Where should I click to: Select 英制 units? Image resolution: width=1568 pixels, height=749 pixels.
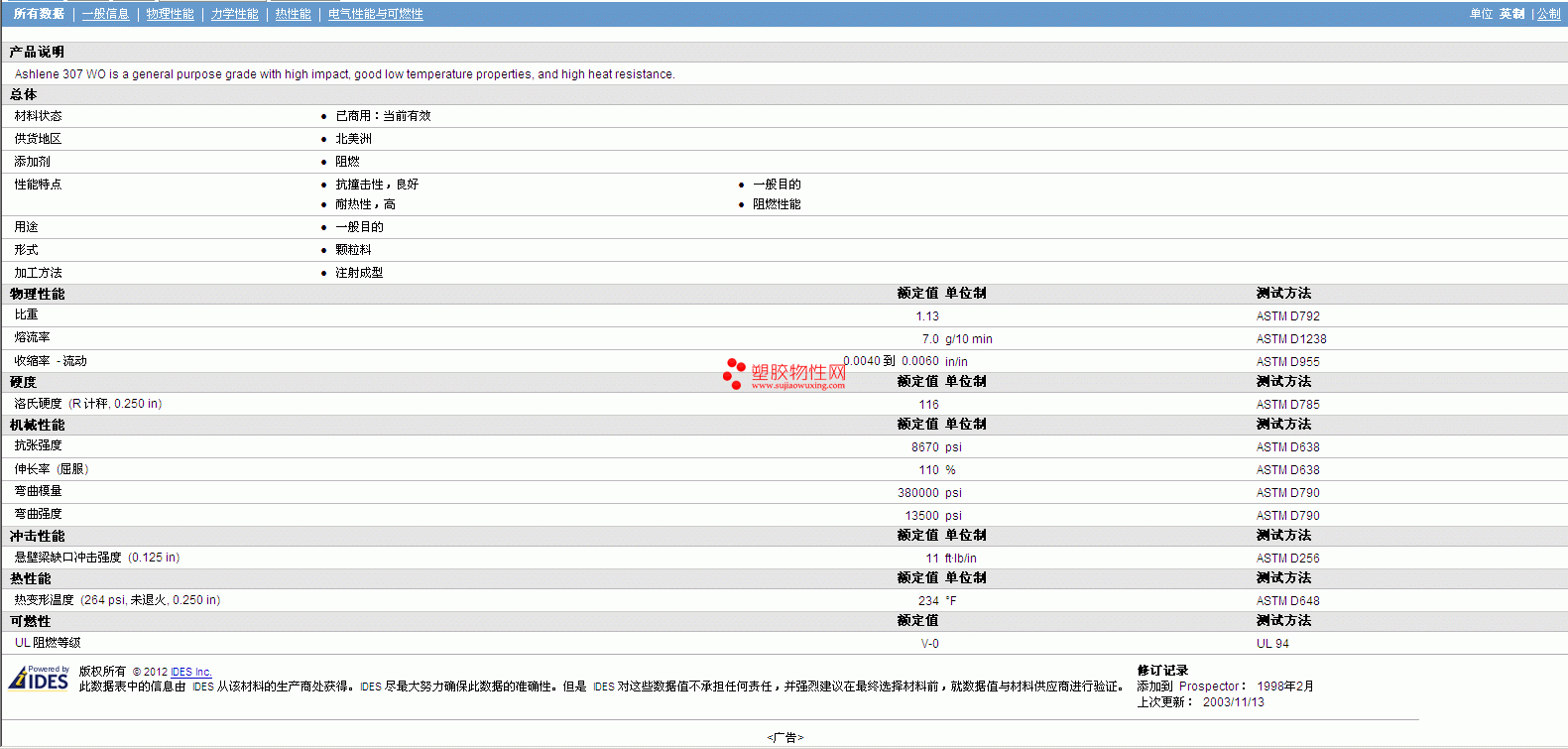pyautogui.click(x=1511, y=14)
